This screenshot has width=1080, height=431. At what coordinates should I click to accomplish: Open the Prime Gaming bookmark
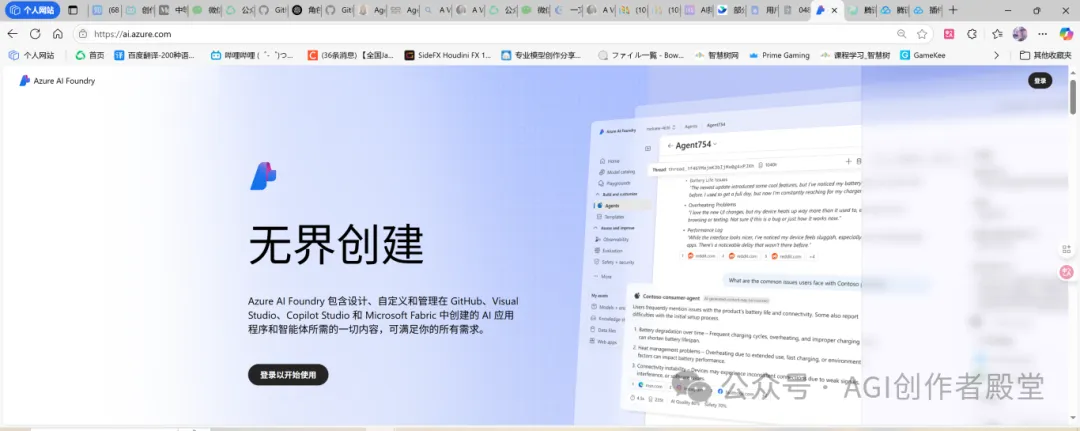779,55
